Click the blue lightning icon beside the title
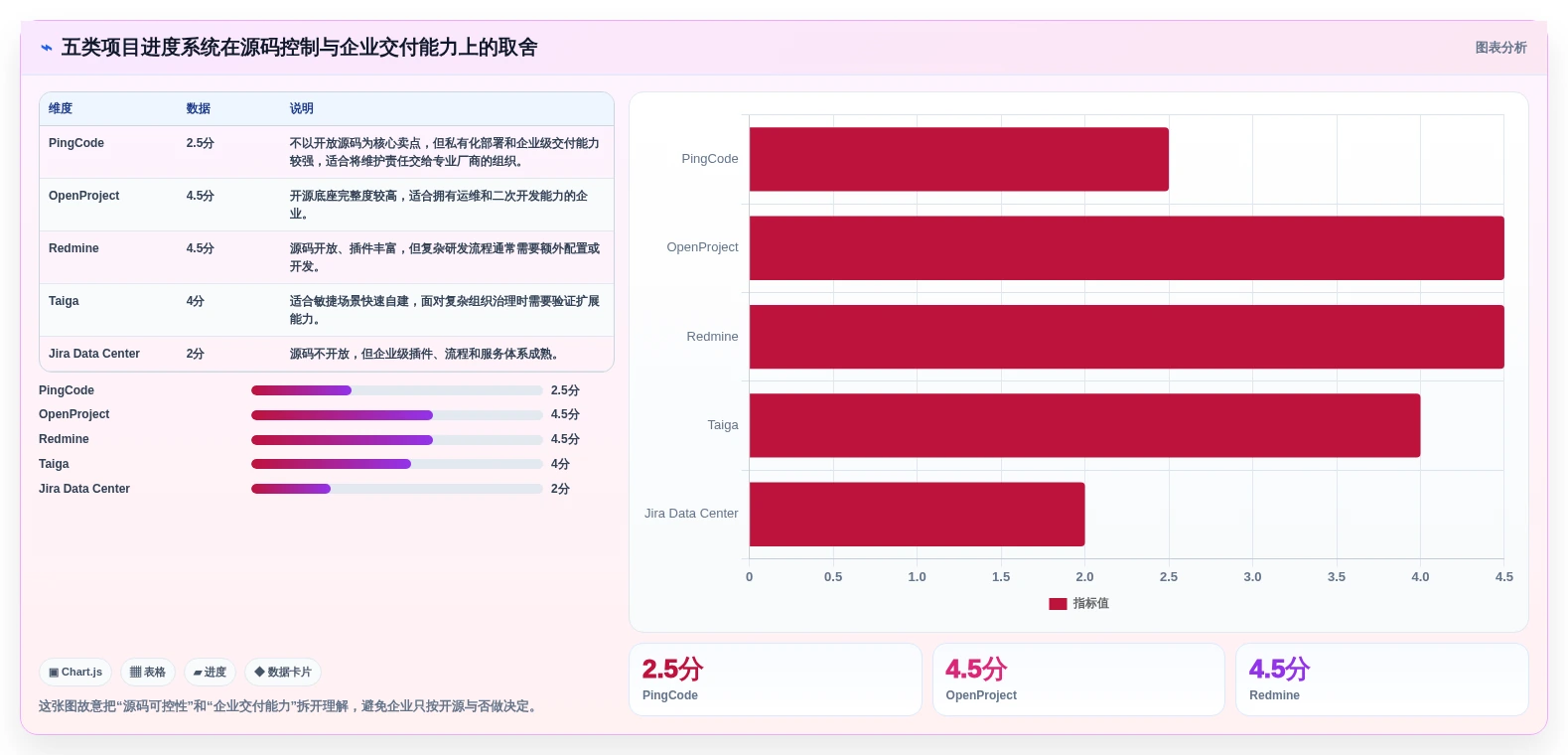 [47, 48]
